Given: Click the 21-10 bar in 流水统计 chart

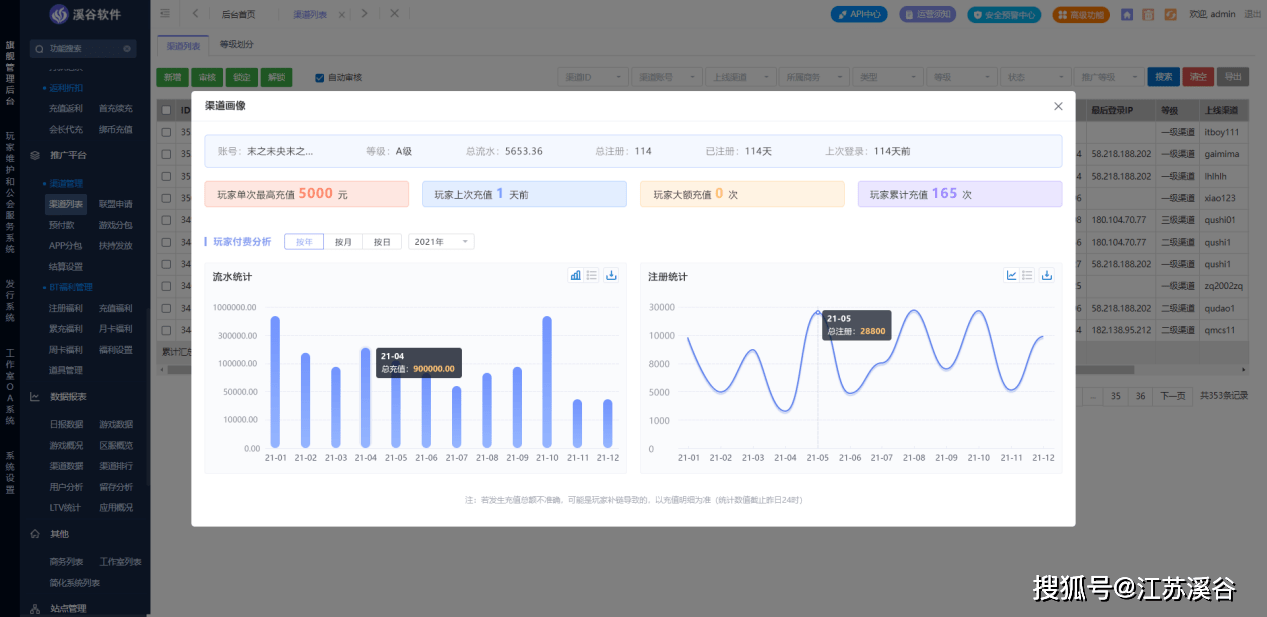Looking at the screenshot, I should 547,382.
